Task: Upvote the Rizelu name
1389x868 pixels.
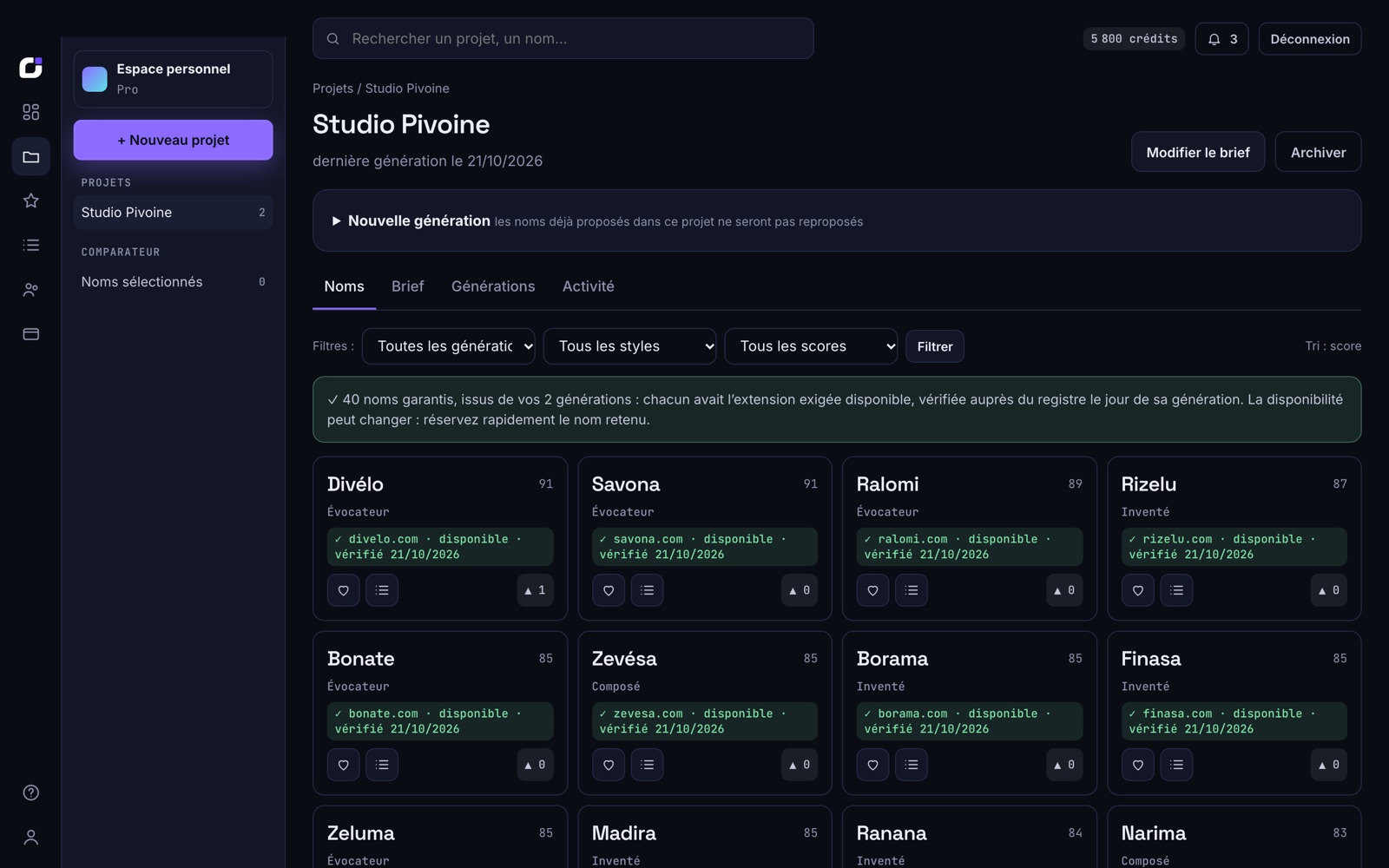Action: [1328, 590]
